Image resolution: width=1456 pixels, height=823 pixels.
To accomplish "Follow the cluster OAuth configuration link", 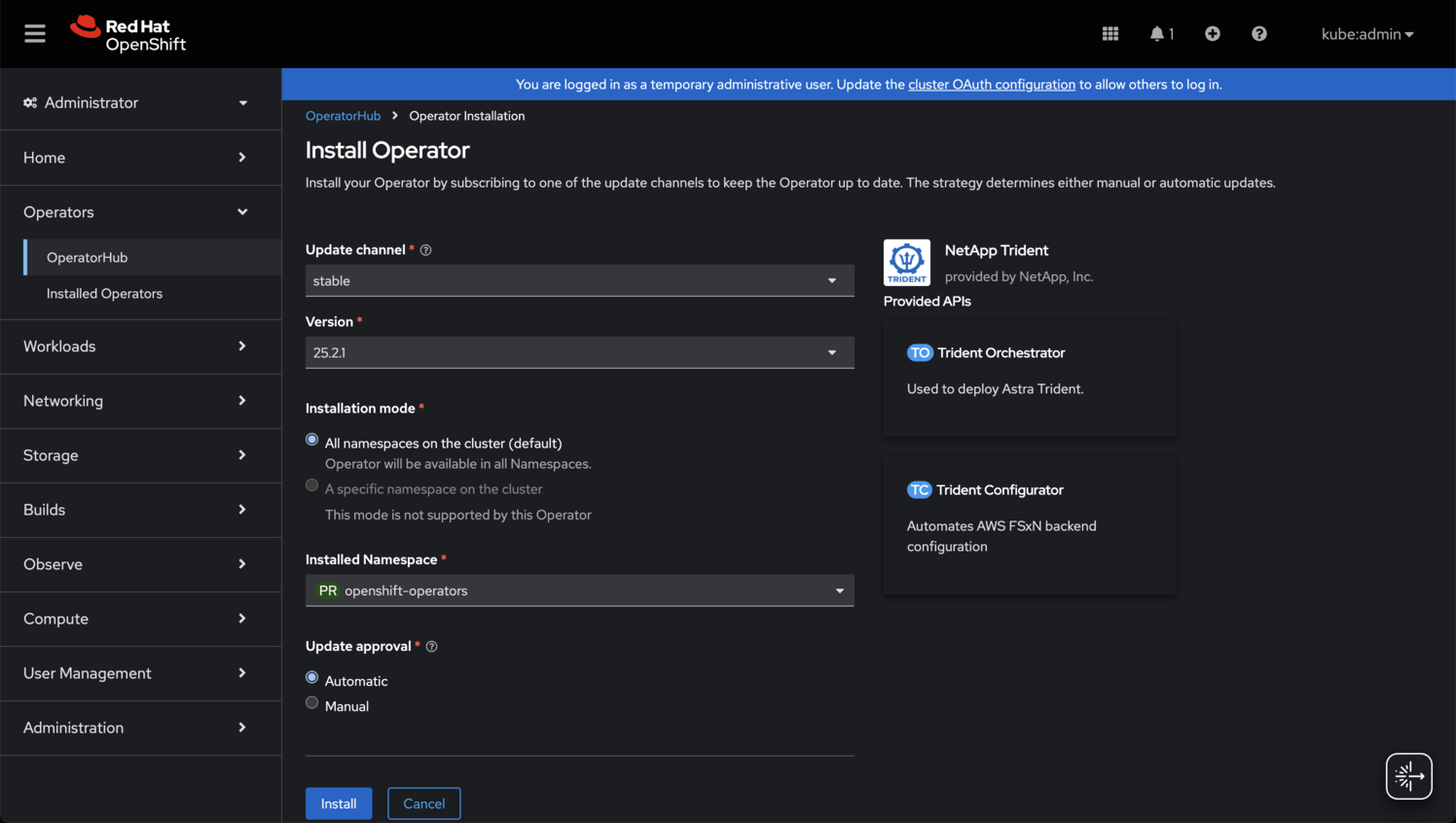I will 991,85.
